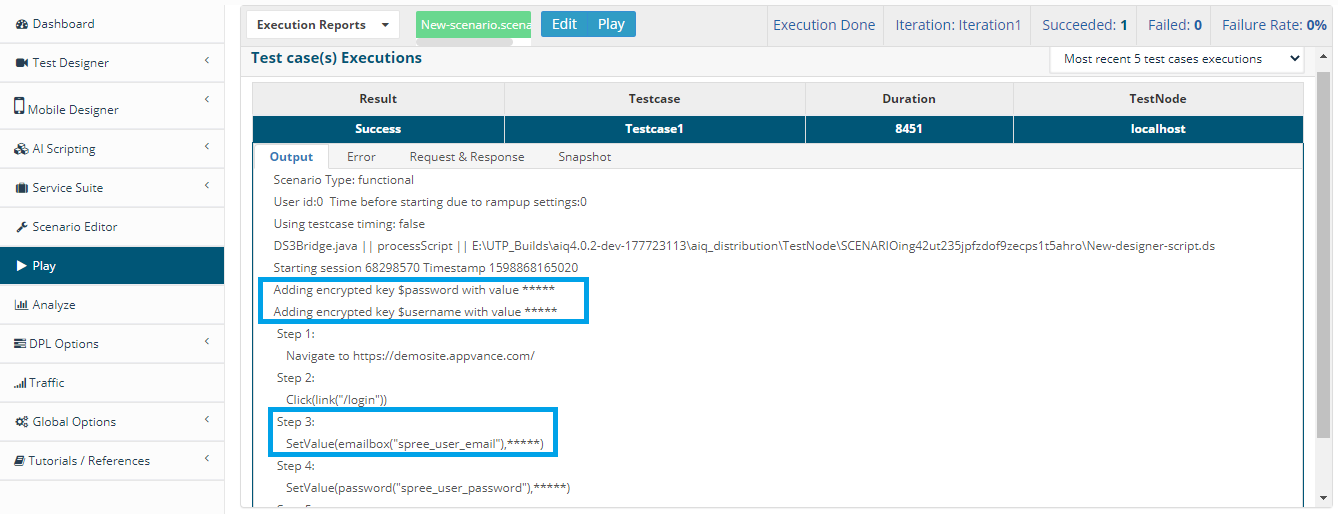Screen dimensions: 1338x514
Task: Open Most recent 5 test cases executions dropdown
Action: point(1177,59)
